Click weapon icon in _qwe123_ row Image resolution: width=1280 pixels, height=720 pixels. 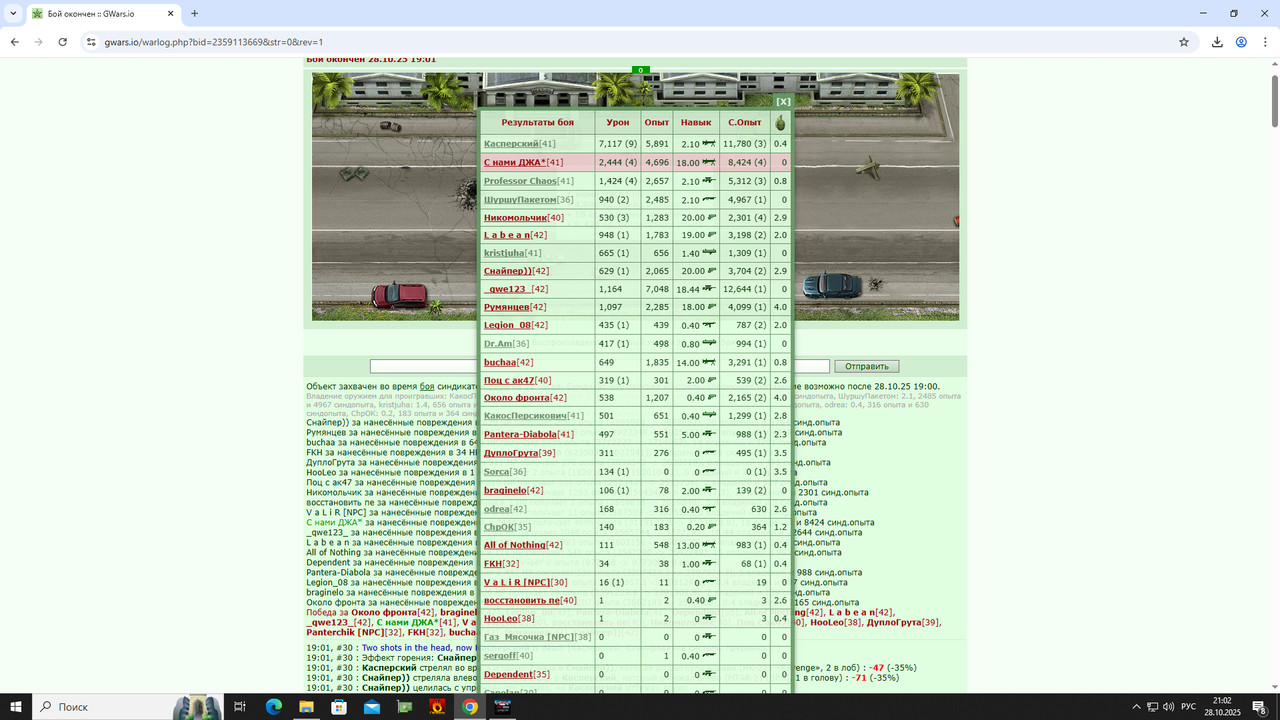pyautogui.click(x=709, y=289)
